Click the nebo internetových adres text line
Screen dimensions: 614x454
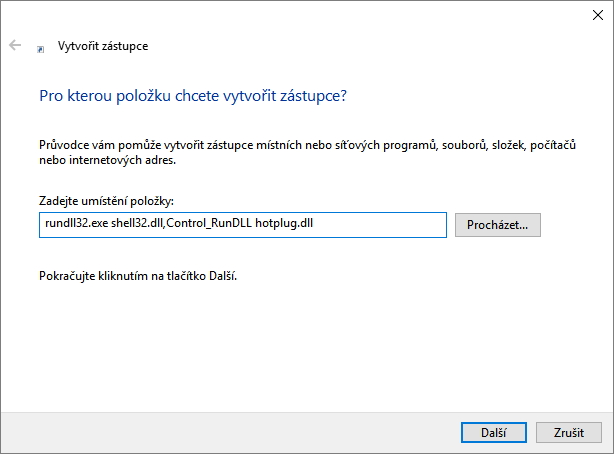[107, 160]
